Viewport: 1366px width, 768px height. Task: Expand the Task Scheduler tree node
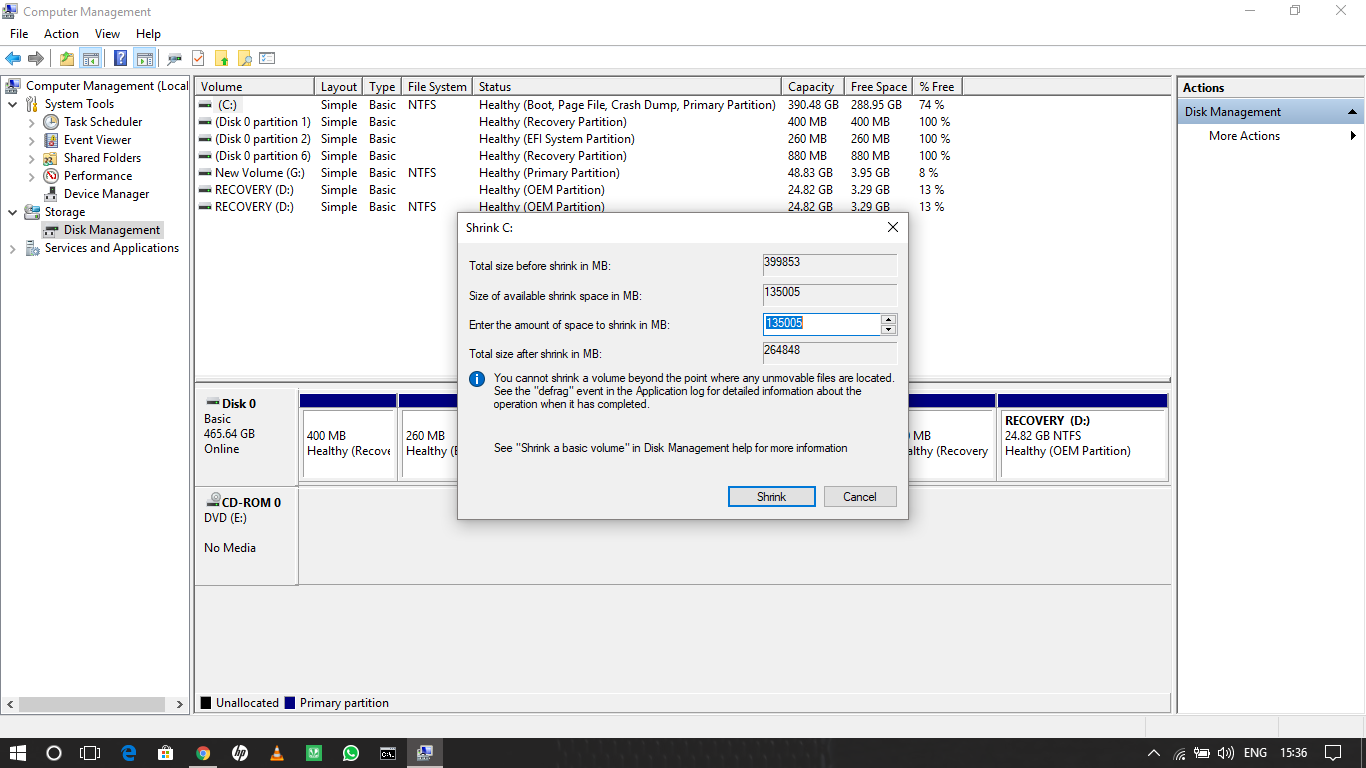(30, 121)
